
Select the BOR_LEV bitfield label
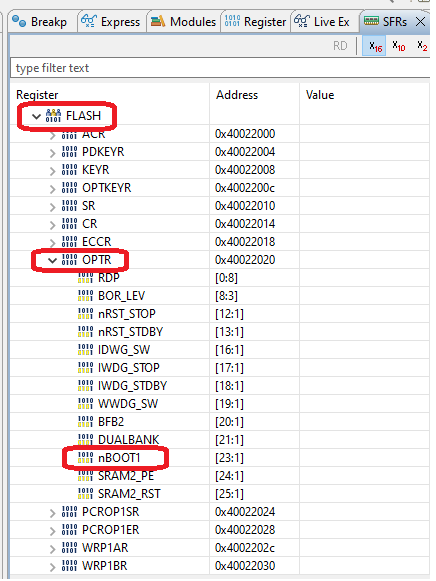[x=122, y=296]
